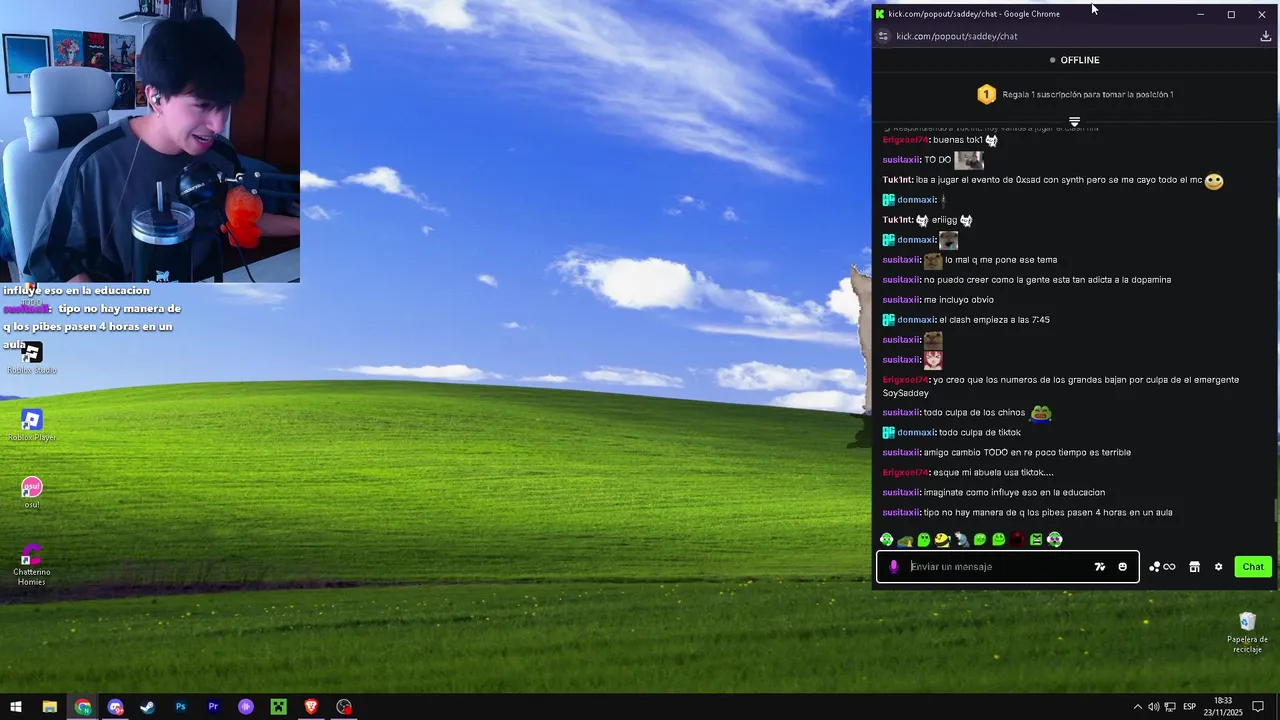Click susitaxii on 'me incluyo obvio' message
Viewport: 1280px width, 720px height.
click(x=901, y=300)
